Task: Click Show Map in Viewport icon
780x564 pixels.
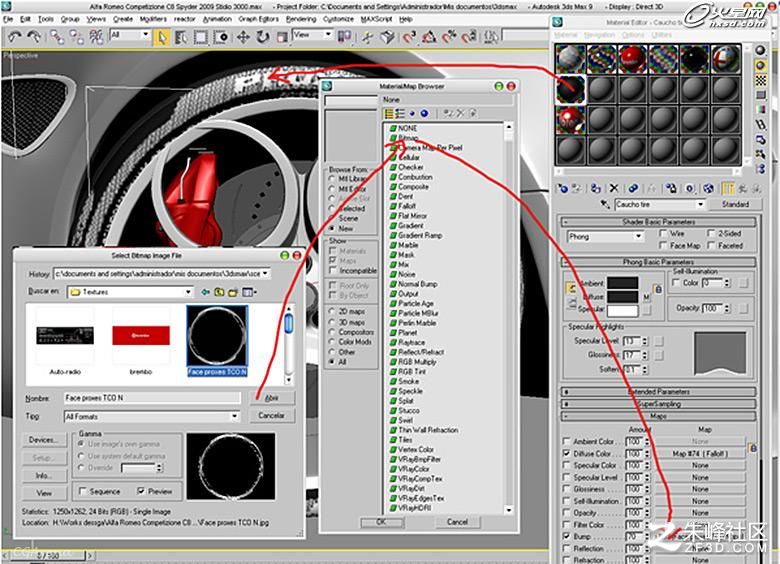Action: [708, 188]
